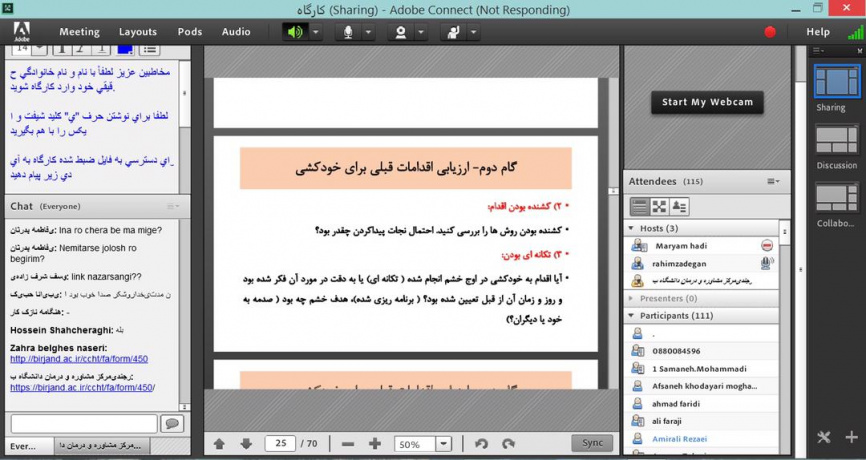Click the raise hand status icon
The height and width of the screenshot is (460, 866).
click(453, 32)
